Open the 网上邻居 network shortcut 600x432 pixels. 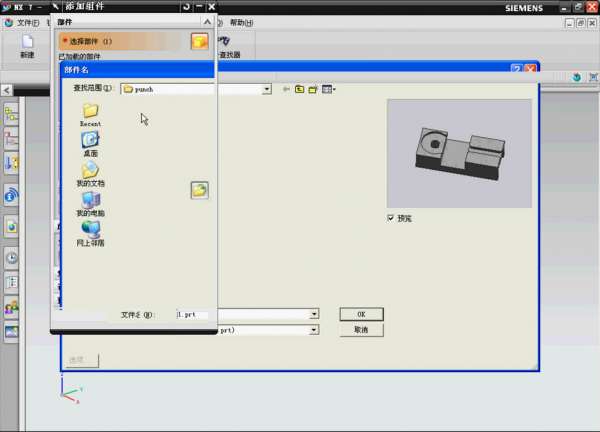[x=90, y=233]
